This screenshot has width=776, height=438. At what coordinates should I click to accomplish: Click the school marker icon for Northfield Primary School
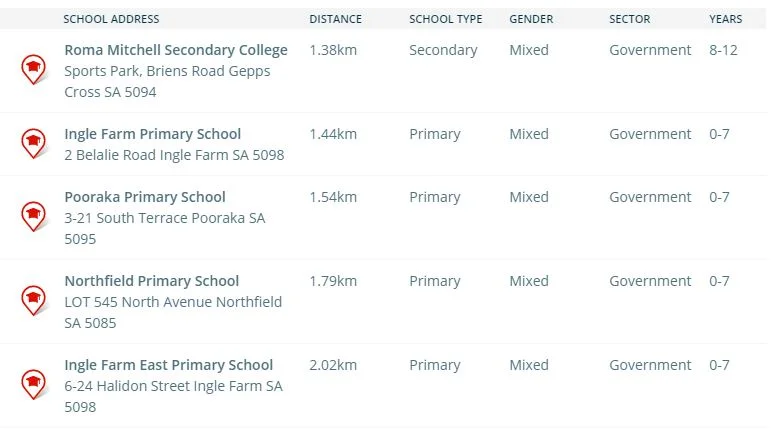click(34, 300)
